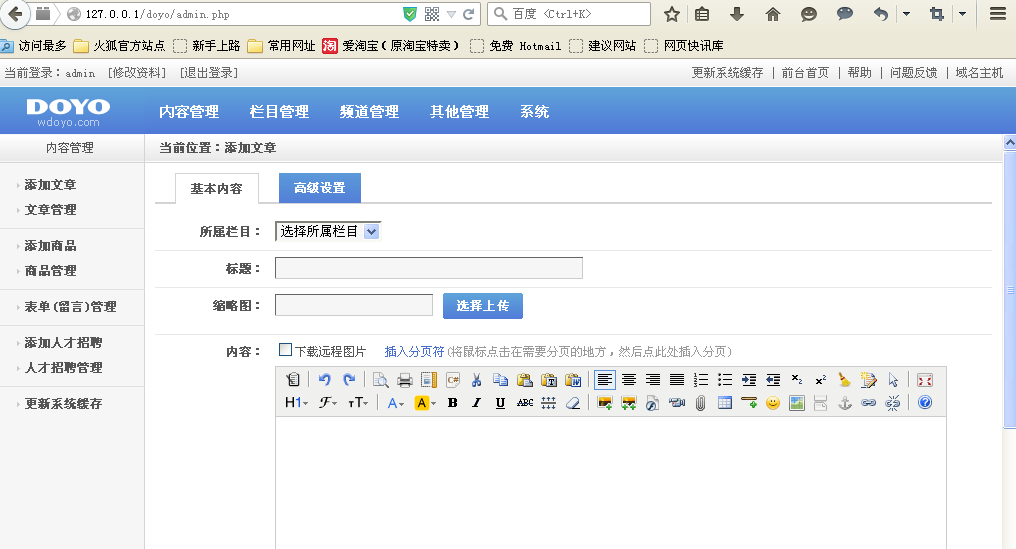Click the Superscript icon
1016x549 pixels.
tap(820, 380)
